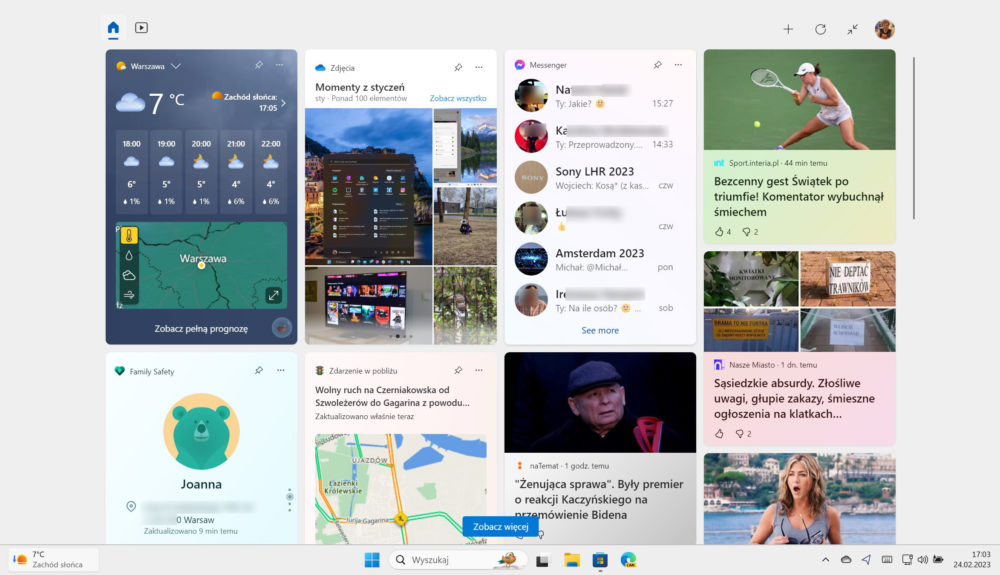This screenshot has height=575, width=1000.
Task: Open weather widget more options
Action: point(280,65)
